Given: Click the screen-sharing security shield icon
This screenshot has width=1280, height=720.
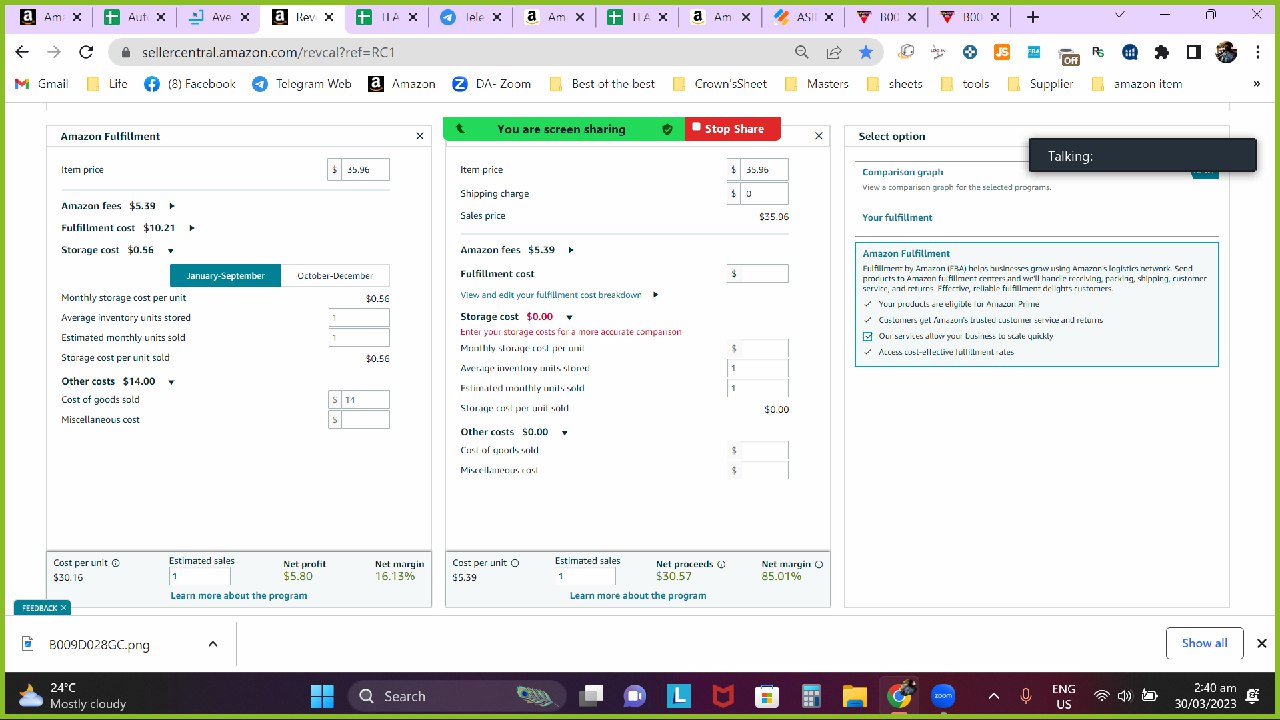Looking at the screenshot, I should pyautogui.click(x=667, y=129).
